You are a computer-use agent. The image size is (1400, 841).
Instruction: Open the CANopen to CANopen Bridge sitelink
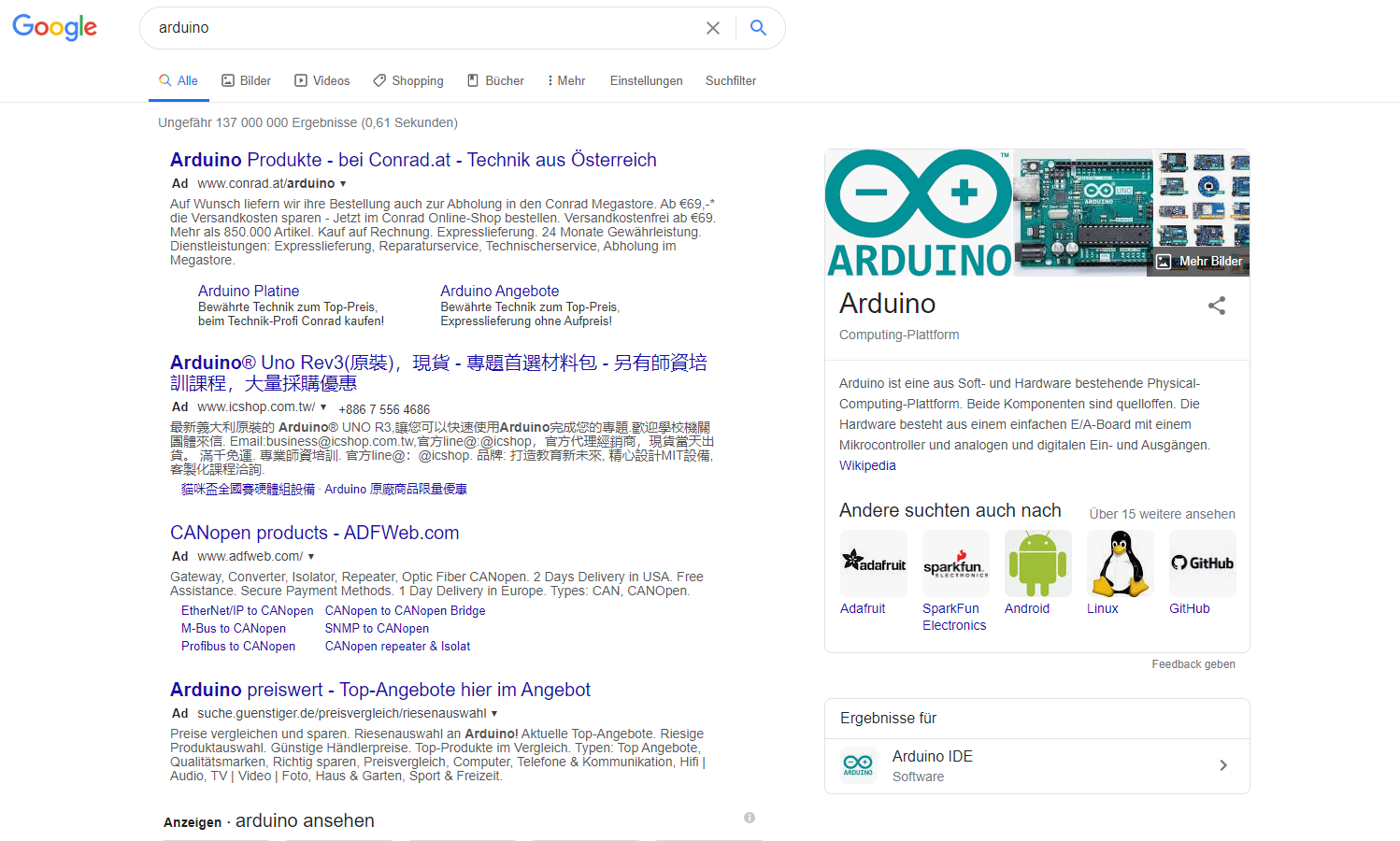coord(406,611)
